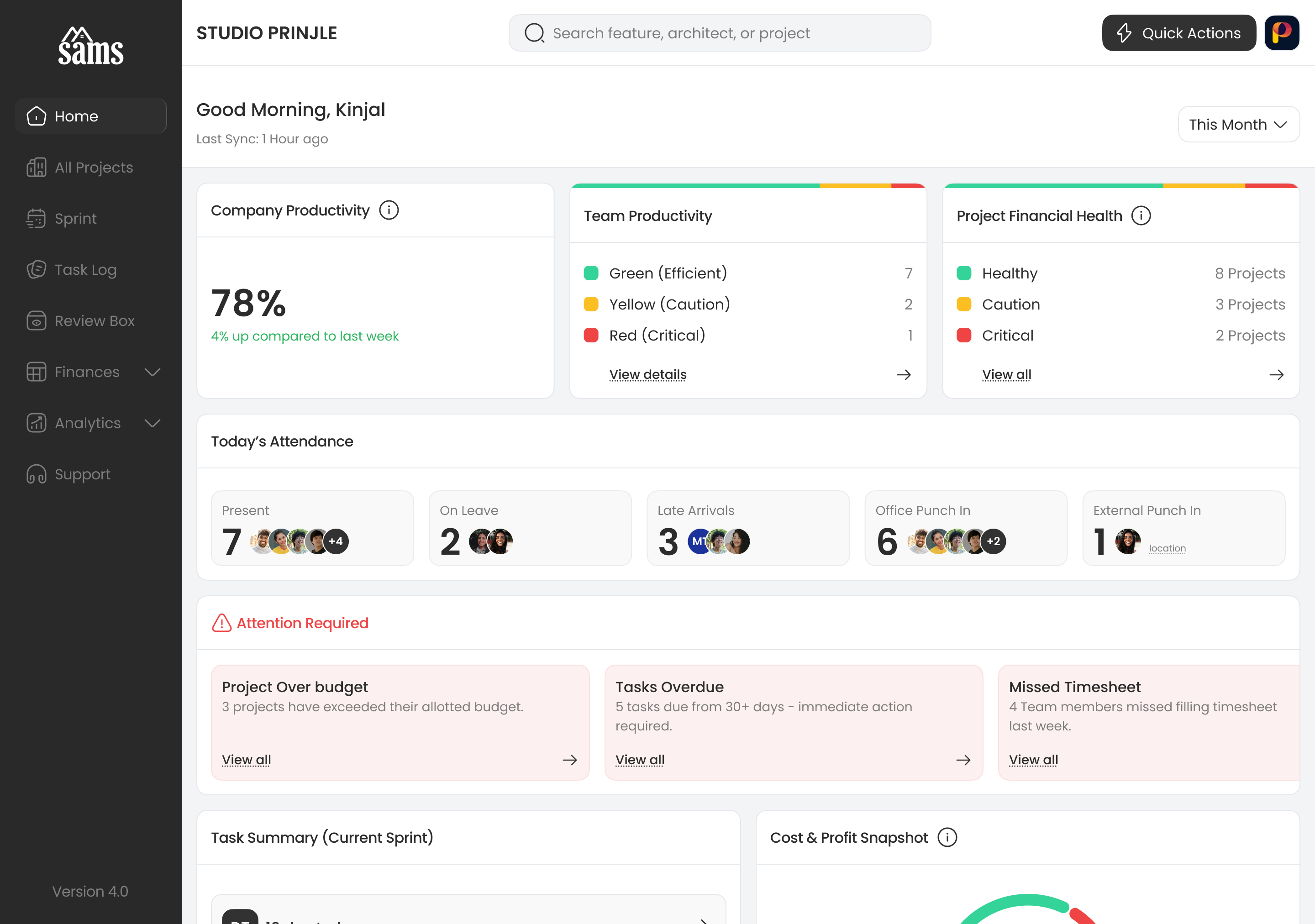Expand the Finances sidebar menu chevron
The height and width of the screenshot is (924, 1315).
click(x=153, y=372)
